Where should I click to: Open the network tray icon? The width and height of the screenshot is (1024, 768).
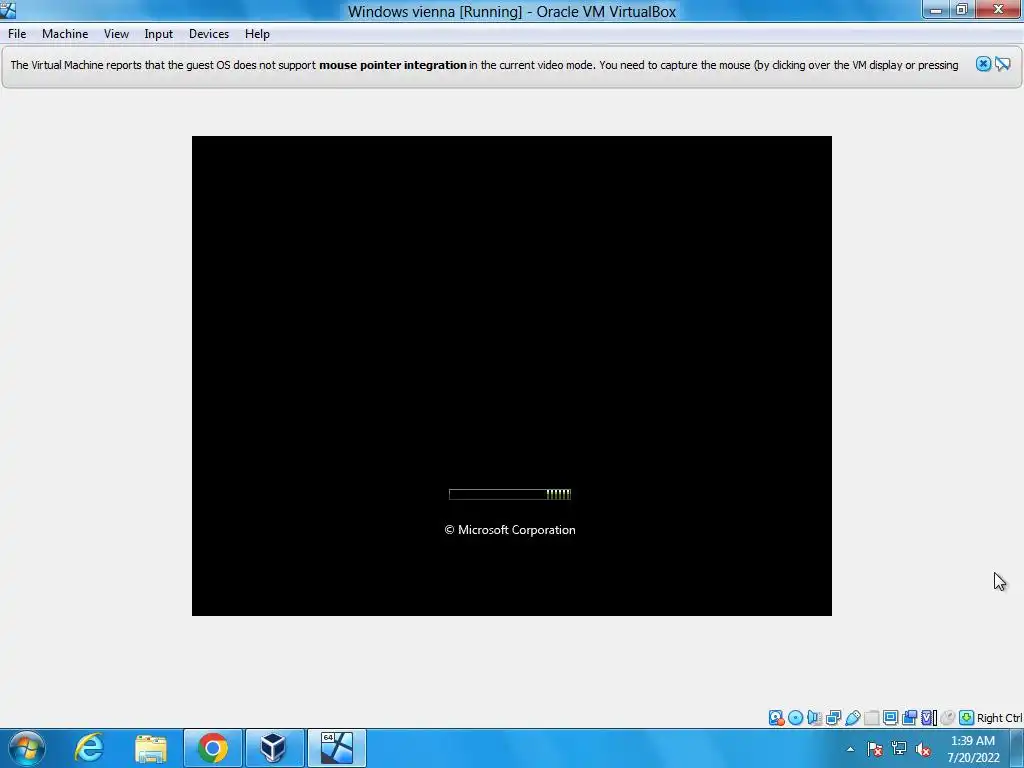(899, 749)
